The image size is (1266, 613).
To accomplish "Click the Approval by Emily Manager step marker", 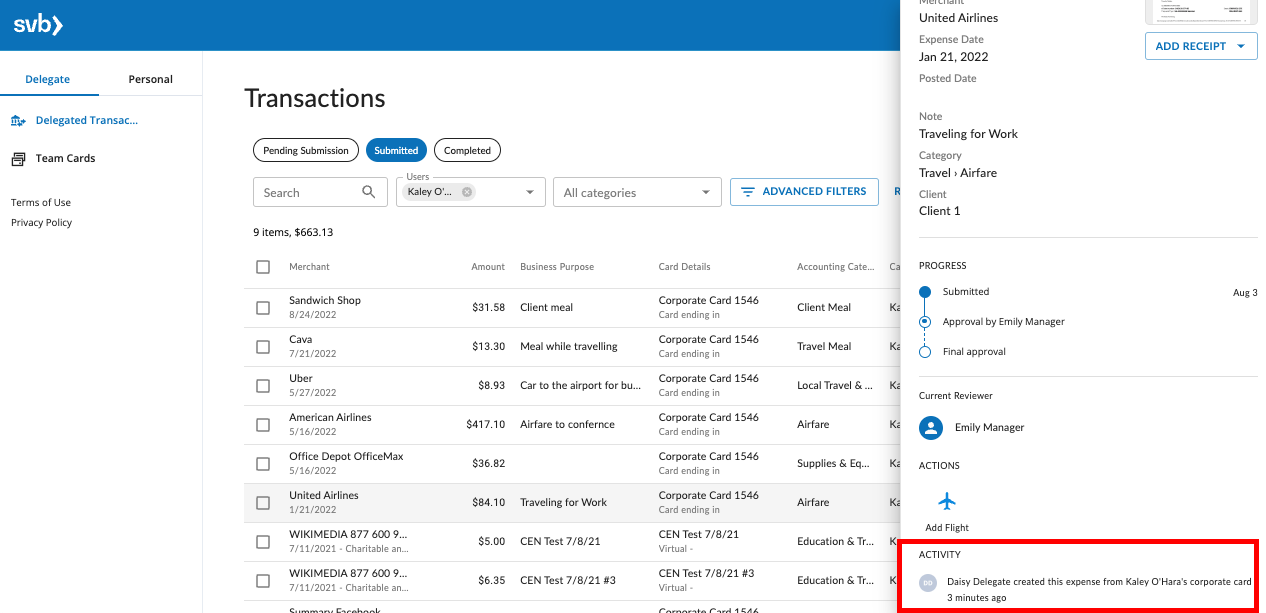I will (925, 322).
